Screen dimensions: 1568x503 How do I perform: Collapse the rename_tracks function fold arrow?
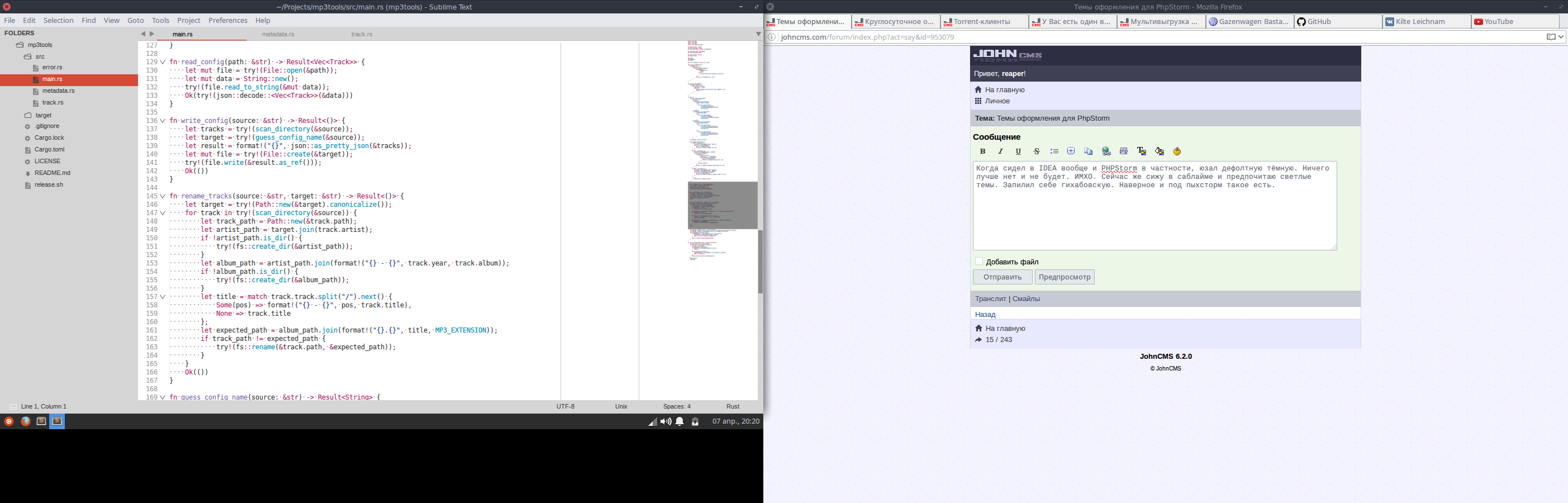(163, 196)
